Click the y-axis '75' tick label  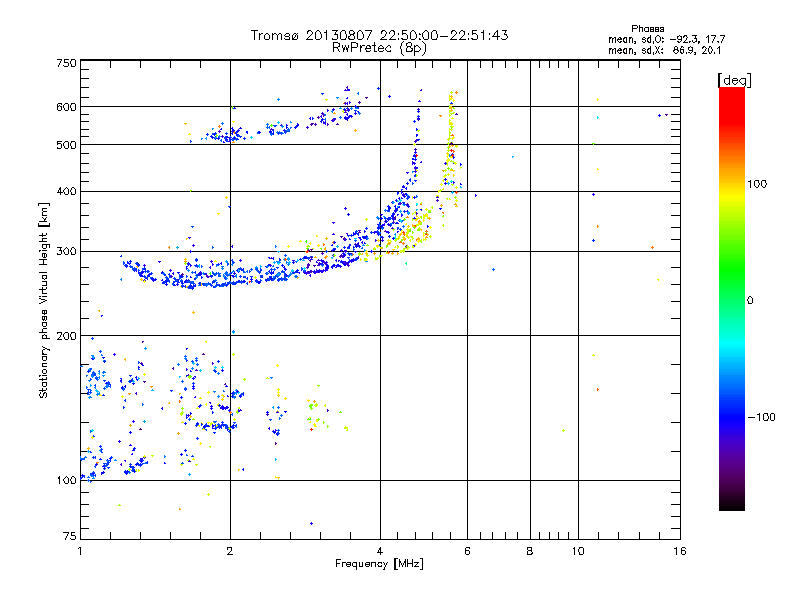pyautogui.click(x=70, y=536)
